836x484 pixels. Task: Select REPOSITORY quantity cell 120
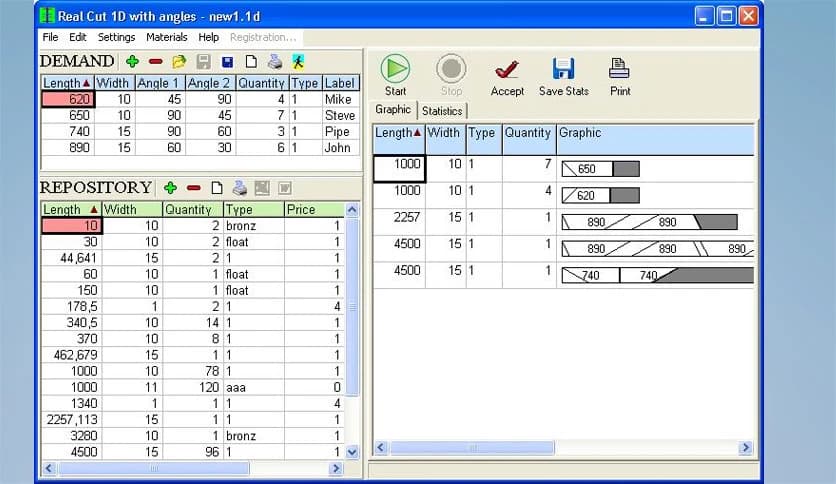192,387
